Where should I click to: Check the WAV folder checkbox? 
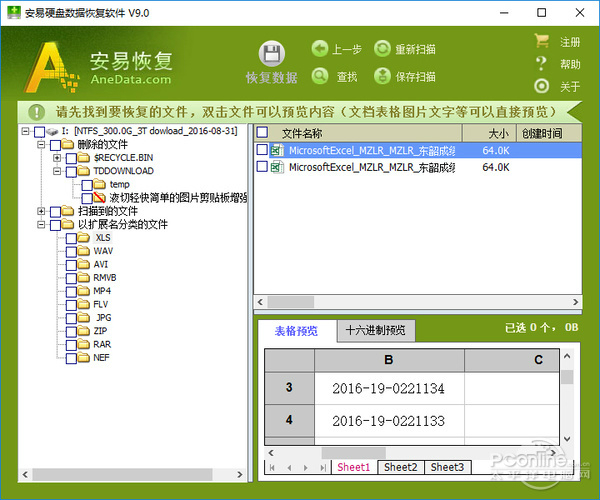click(x=71, y=251)
